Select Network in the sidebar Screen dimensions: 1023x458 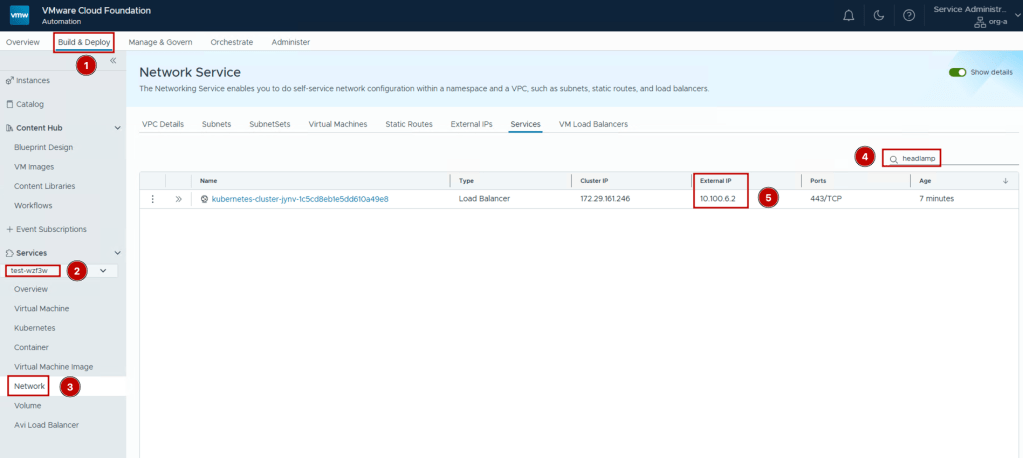[x=29, y=386]
